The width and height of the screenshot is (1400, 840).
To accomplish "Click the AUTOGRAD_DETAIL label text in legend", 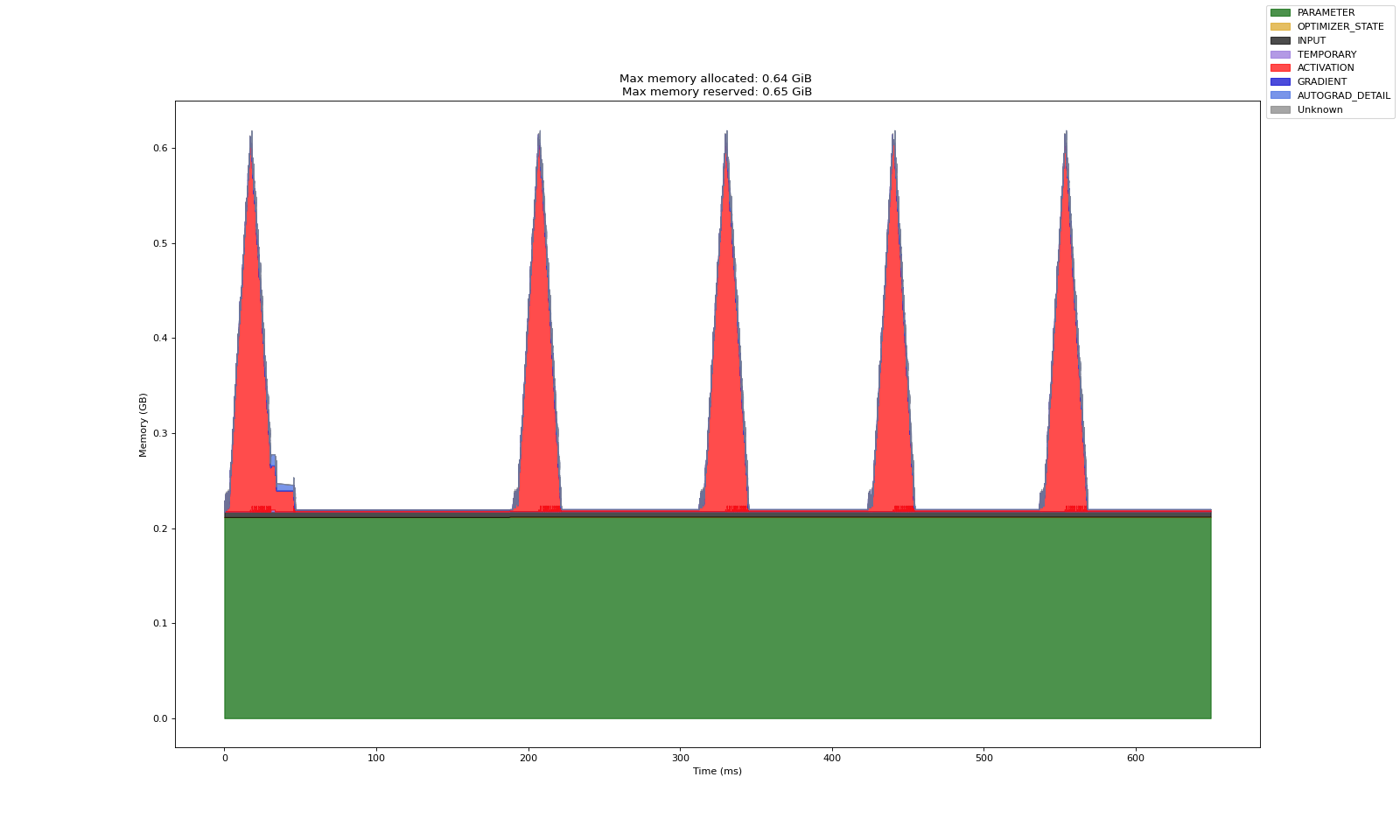I will coord(1343,95).
